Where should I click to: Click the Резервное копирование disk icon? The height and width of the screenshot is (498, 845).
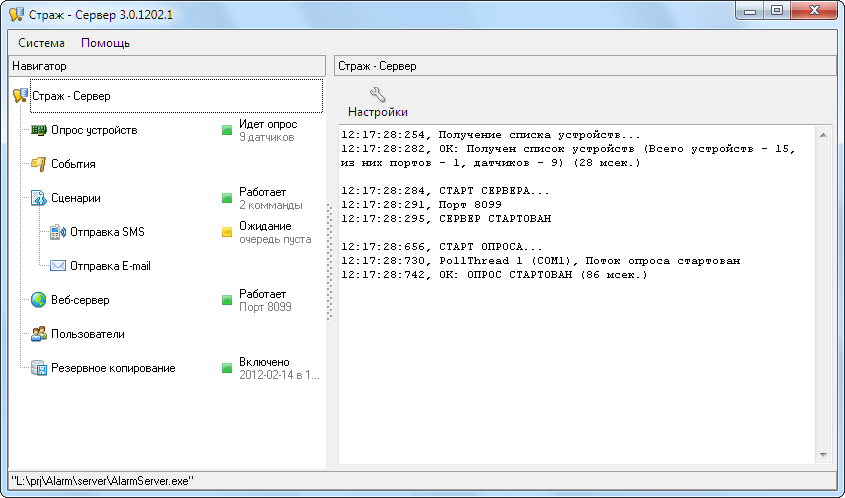point(39,368)
